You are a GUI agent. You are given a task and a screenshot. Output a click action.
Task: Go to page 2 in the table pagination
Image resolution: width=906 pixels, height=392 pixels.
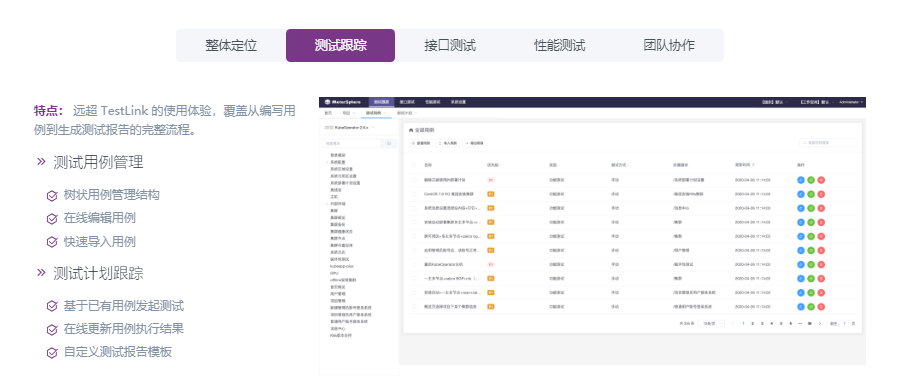pyautogui.click(x=752, y=324)
